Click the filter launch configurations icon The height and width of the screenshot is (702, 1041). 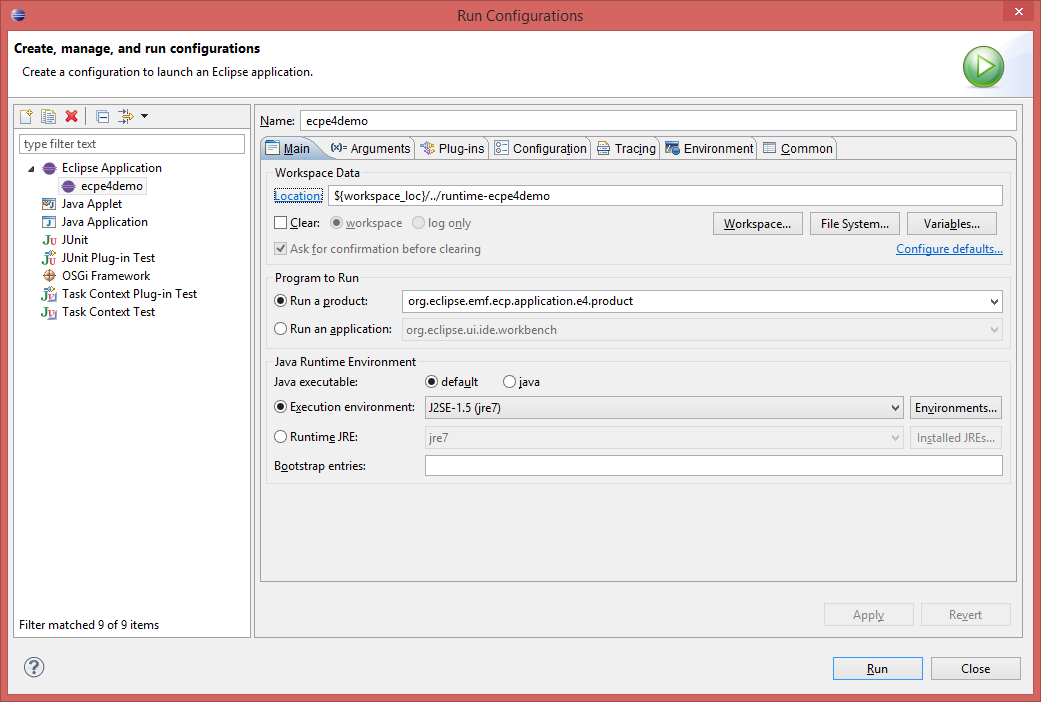126,117
